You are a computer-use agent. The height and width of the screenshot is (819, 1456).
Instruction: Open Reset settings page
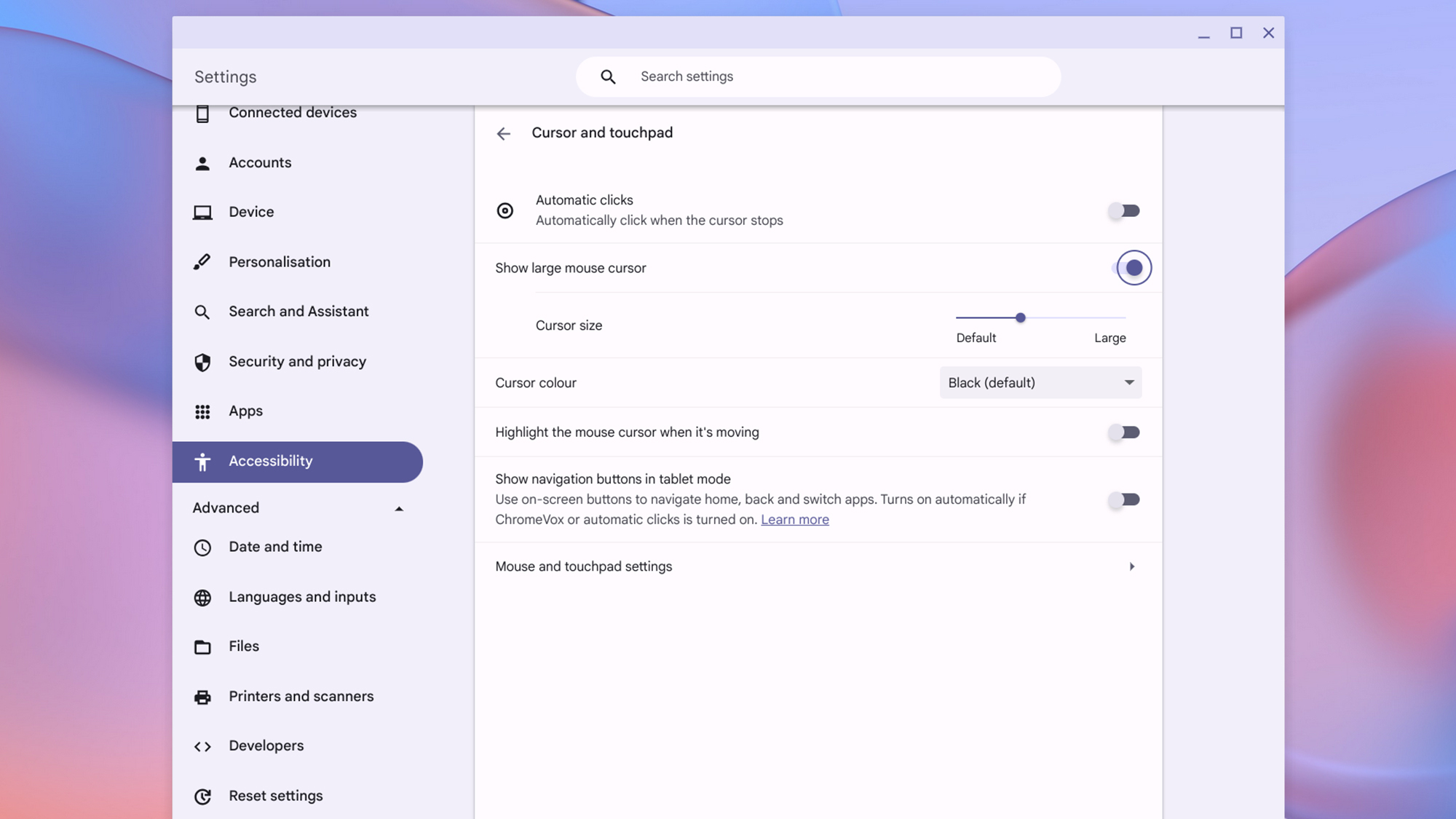275,796
